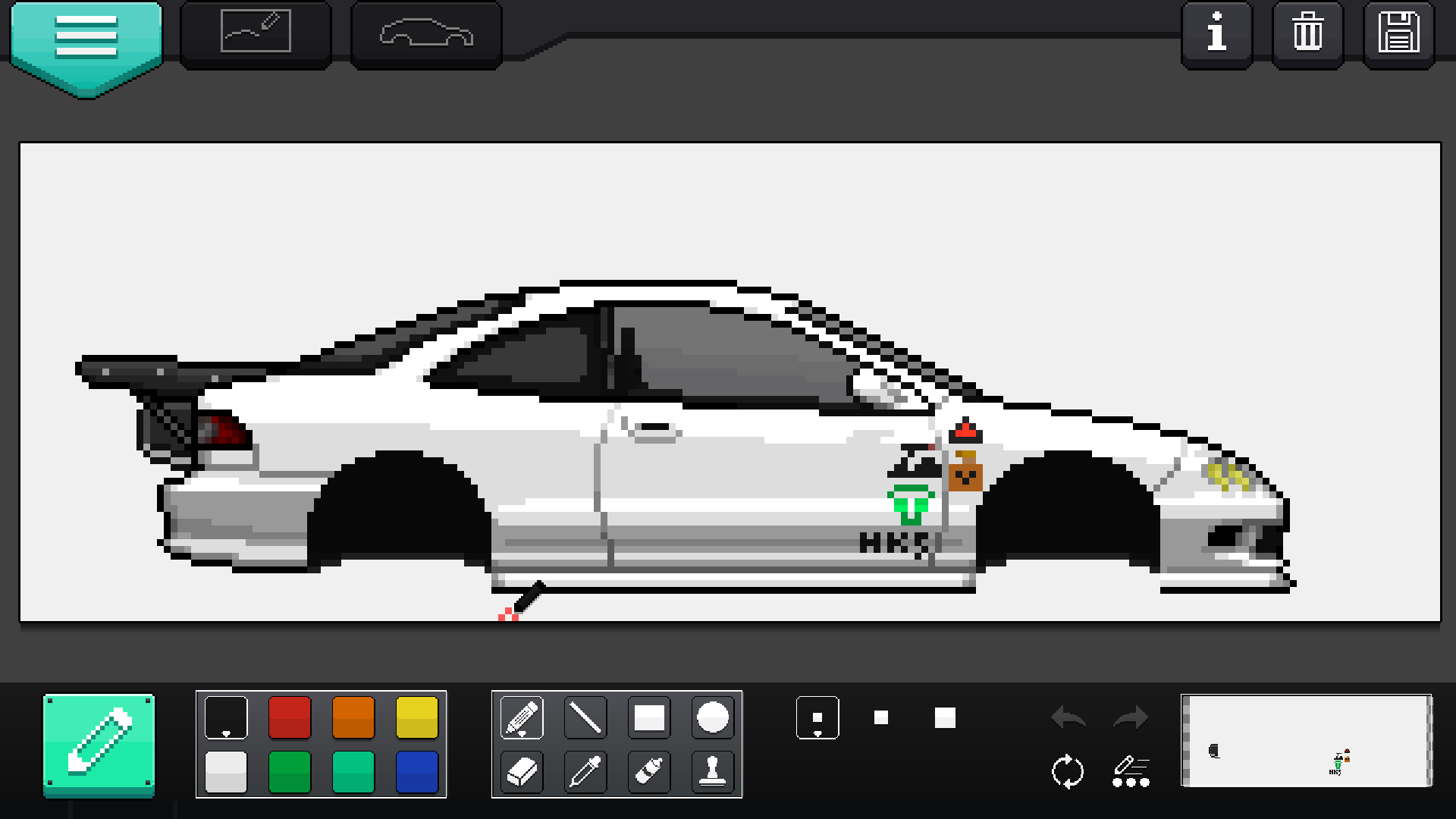Select the circle shape tool
The width and height of the screenshot is (1456, 819).
(713, 717)
